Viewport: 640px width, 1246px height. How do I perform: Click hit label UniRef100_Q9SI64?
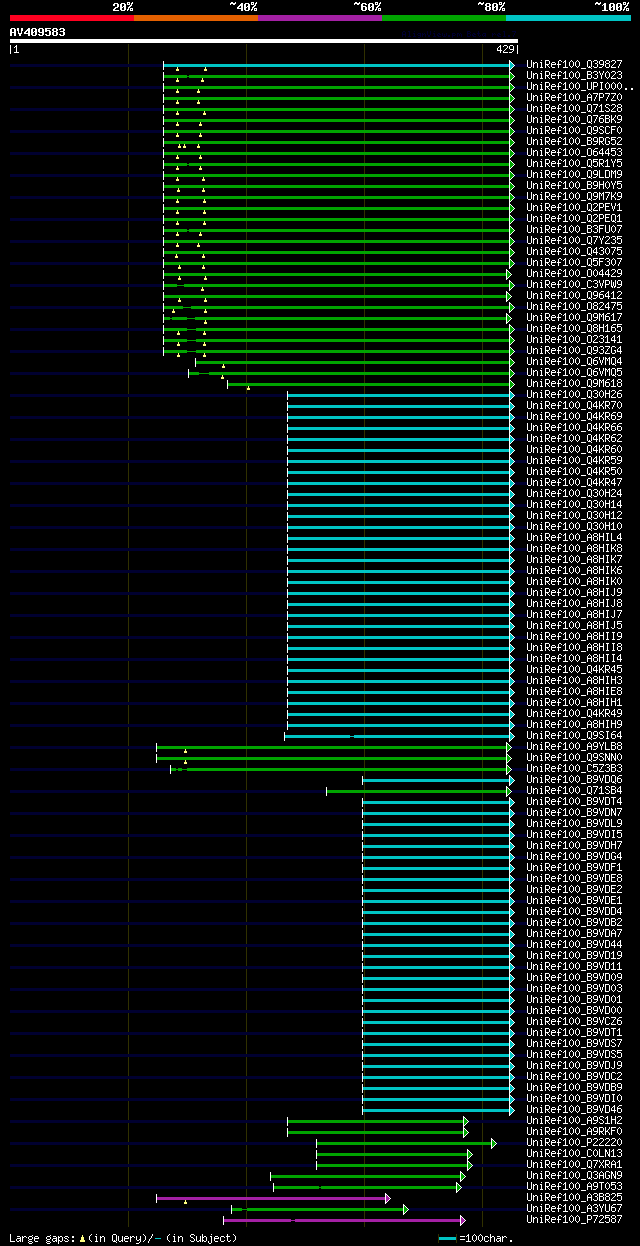(574, 736)
